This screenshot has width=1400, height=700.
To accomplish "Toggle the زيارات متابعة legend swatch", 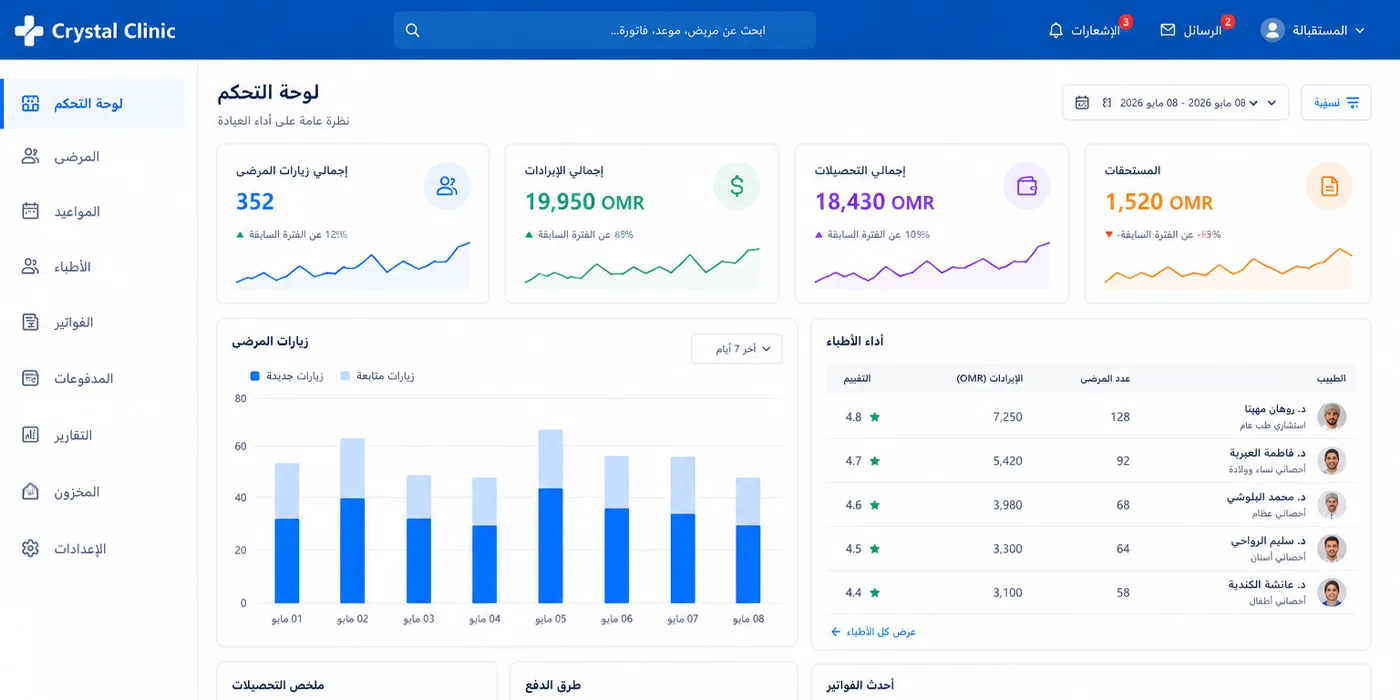I will (x=345, y=376).
